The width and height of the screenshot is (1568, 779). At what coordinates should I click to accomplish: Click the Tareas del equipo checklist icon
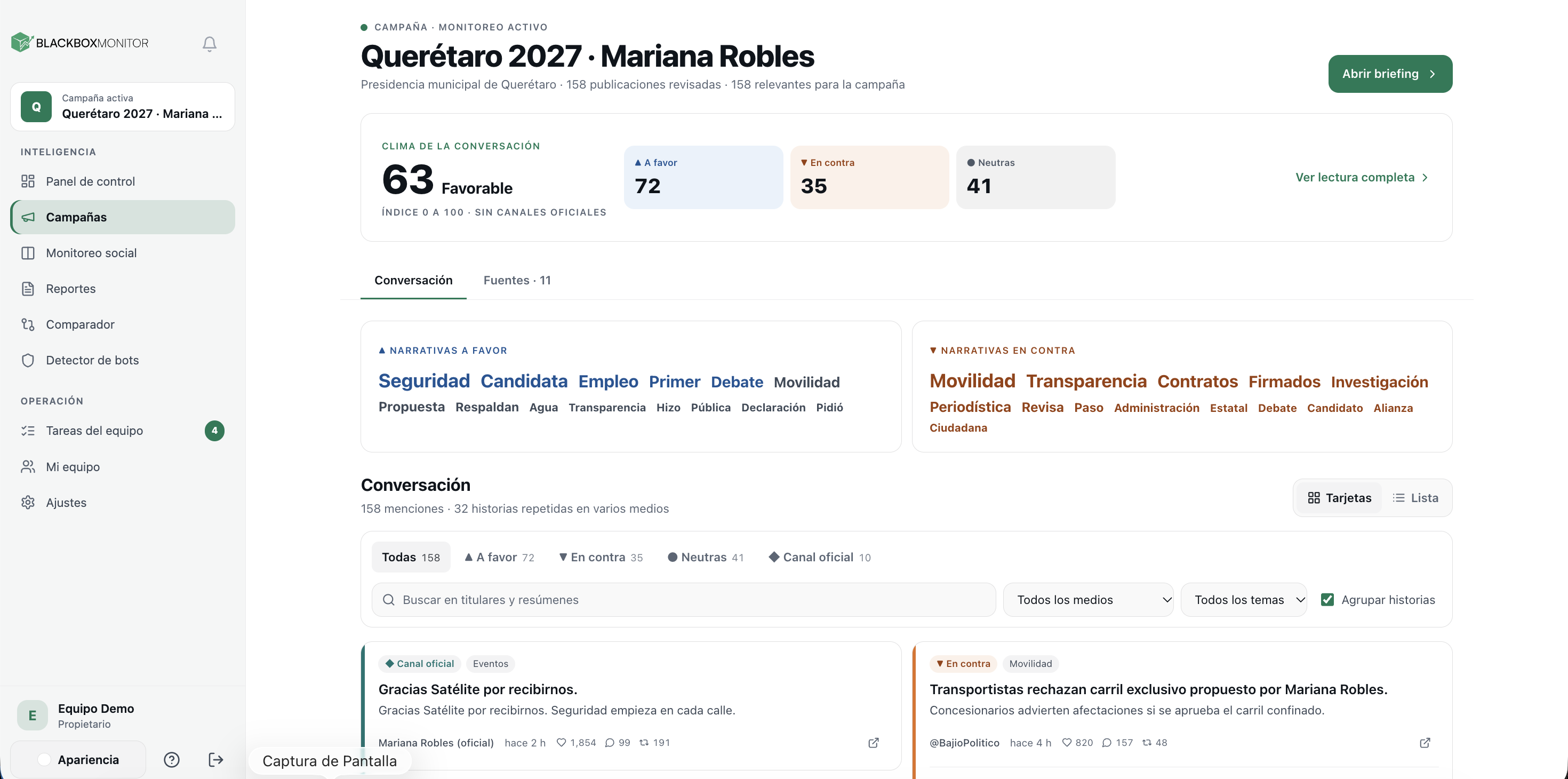point(28,431)
